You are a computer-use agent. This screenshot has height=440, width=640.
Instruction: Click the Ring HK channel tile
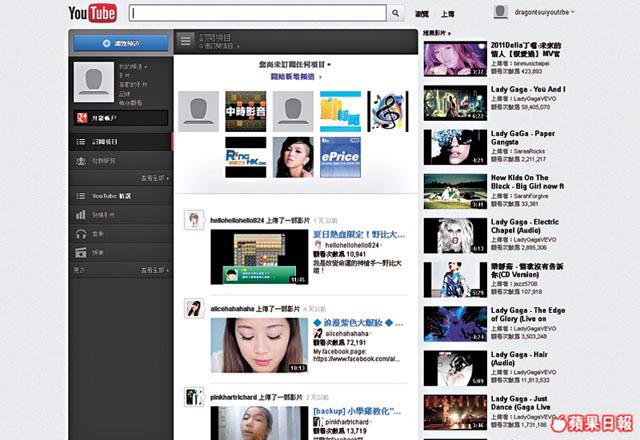(x=245, y=156)
